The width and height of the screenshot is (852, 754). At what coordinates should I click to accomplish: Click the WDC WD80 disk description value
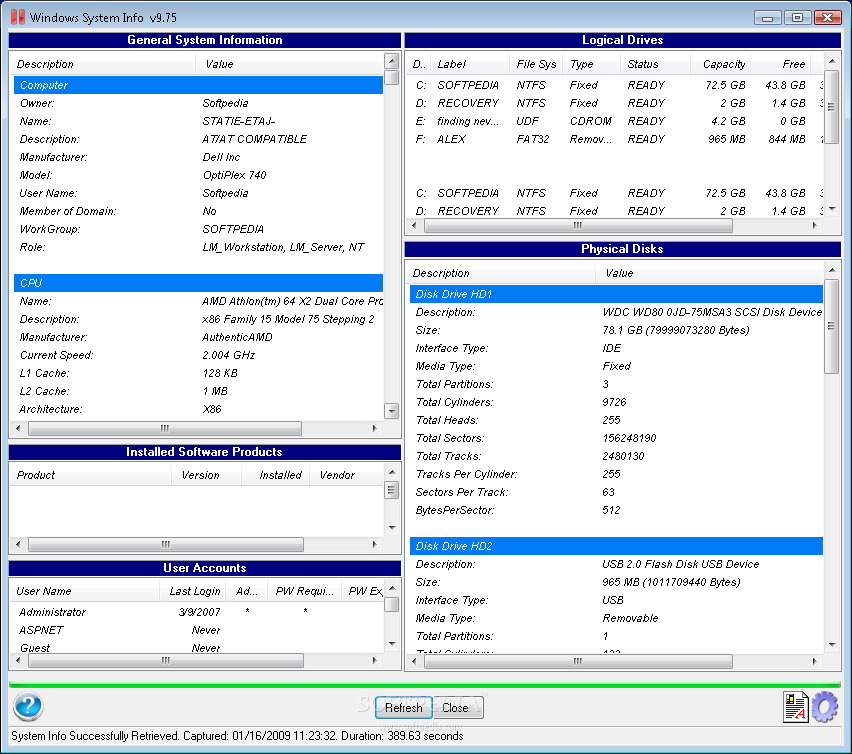712,312
